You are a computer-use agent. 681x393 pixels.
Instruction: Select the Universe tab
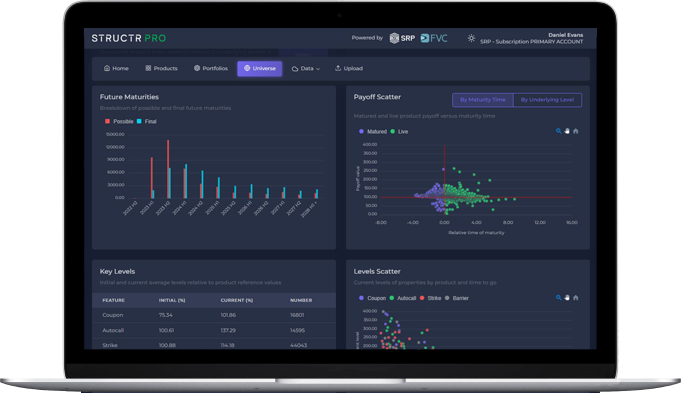pyautogui.click(x=260, y=69)
